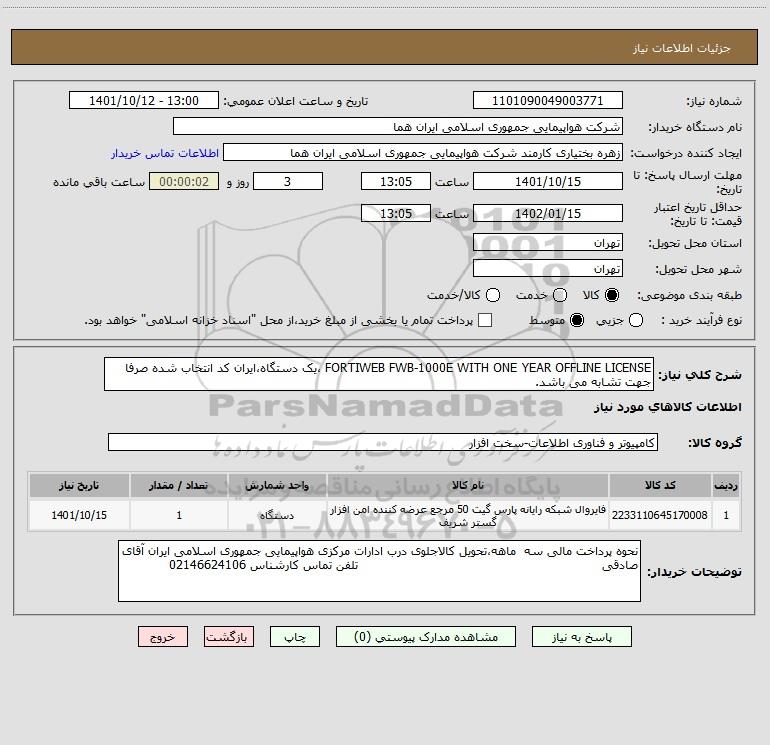Click the خروج exit button
The image size is (770, 745).
point(163,637)
